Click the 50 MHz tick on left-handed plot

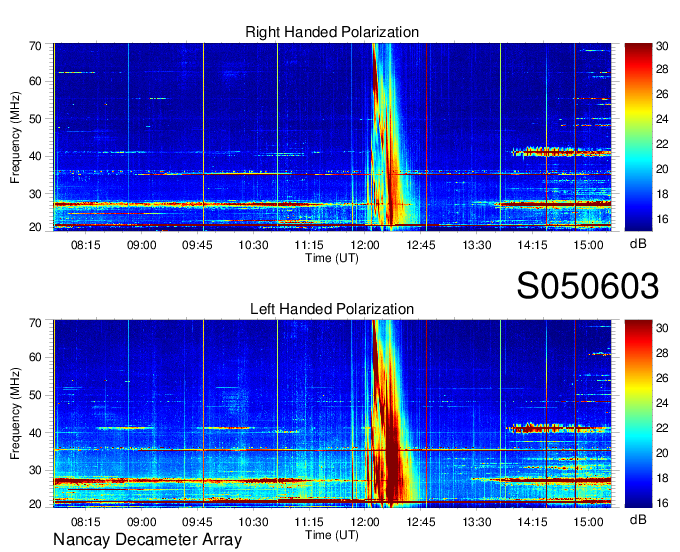tap(35, 395)
